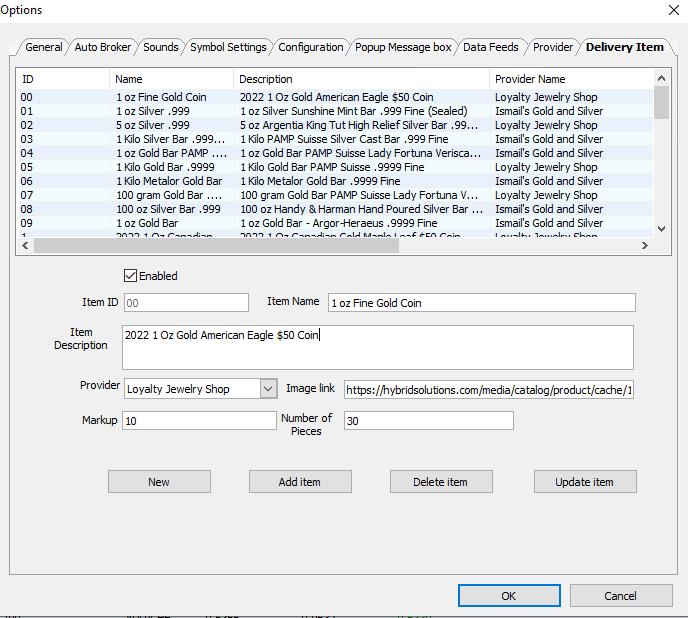Click the New button
This screenshot has height=618, width=688.
tap(159, 482)
